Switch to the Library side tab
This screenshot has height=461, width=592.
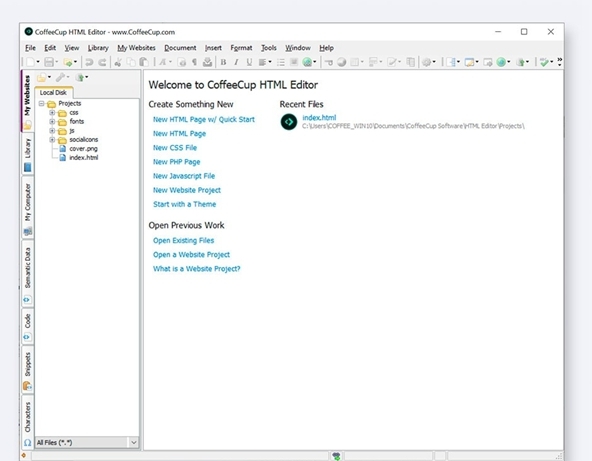(x=28, y=155)
